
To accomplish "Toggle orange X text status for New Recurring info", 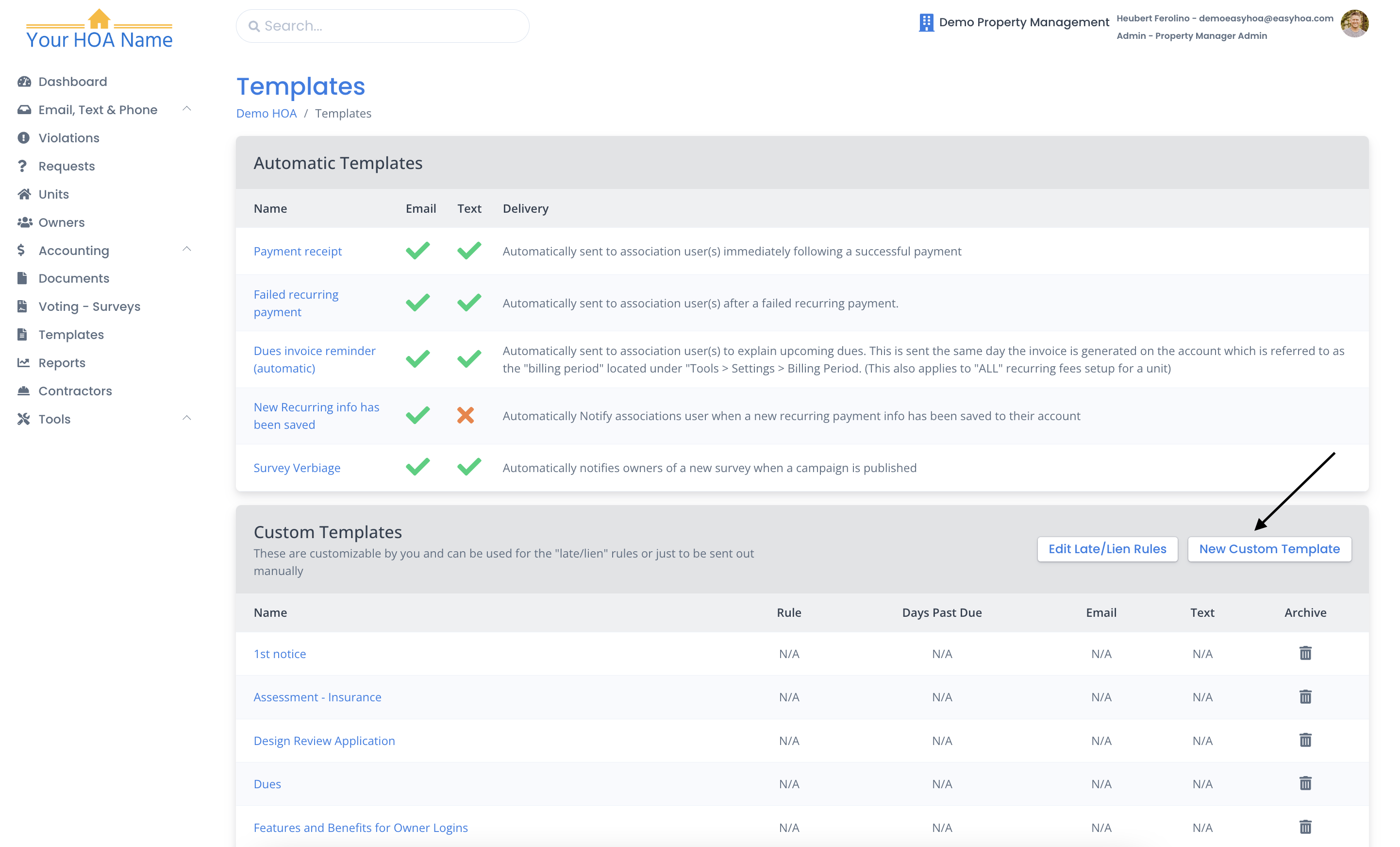I will point(466,416).
